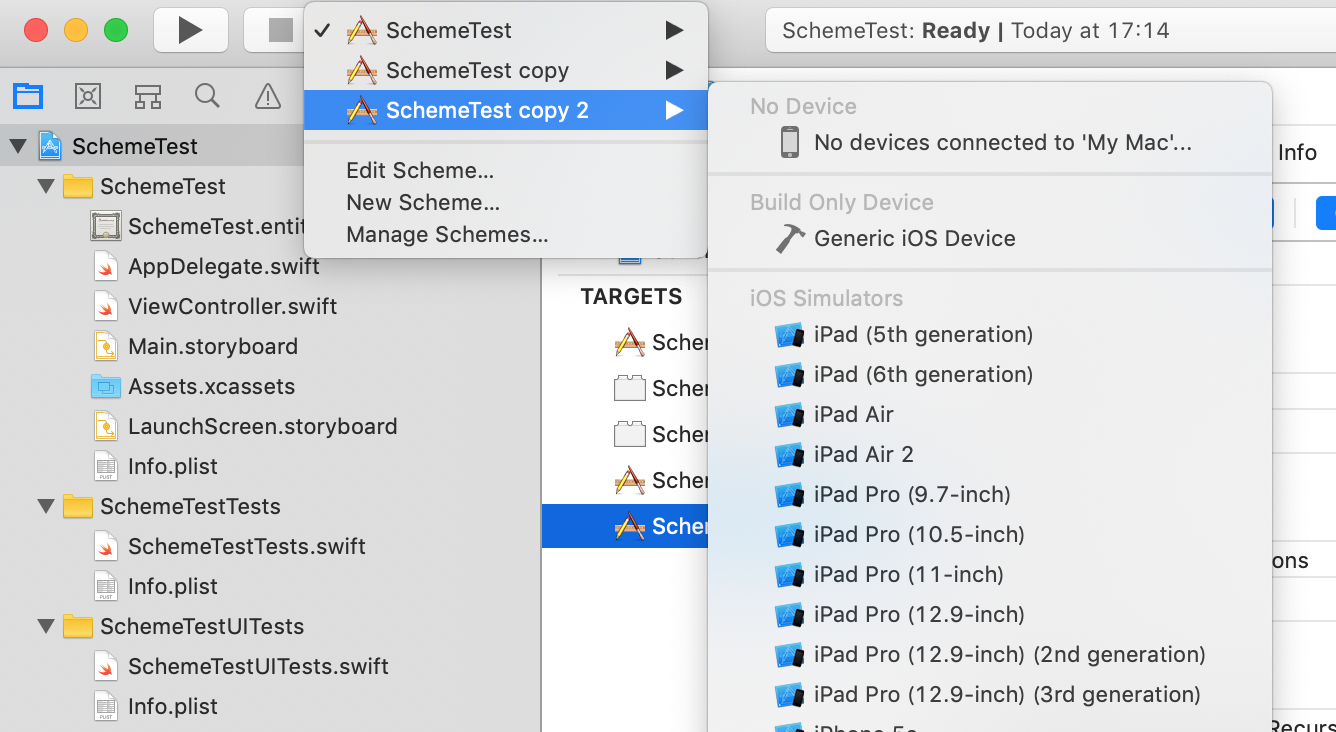Image resolution: width=1336 pixels, height=732 pixels.
Task: Open the Issue navigator warning icon
Action: click(267, 96)
